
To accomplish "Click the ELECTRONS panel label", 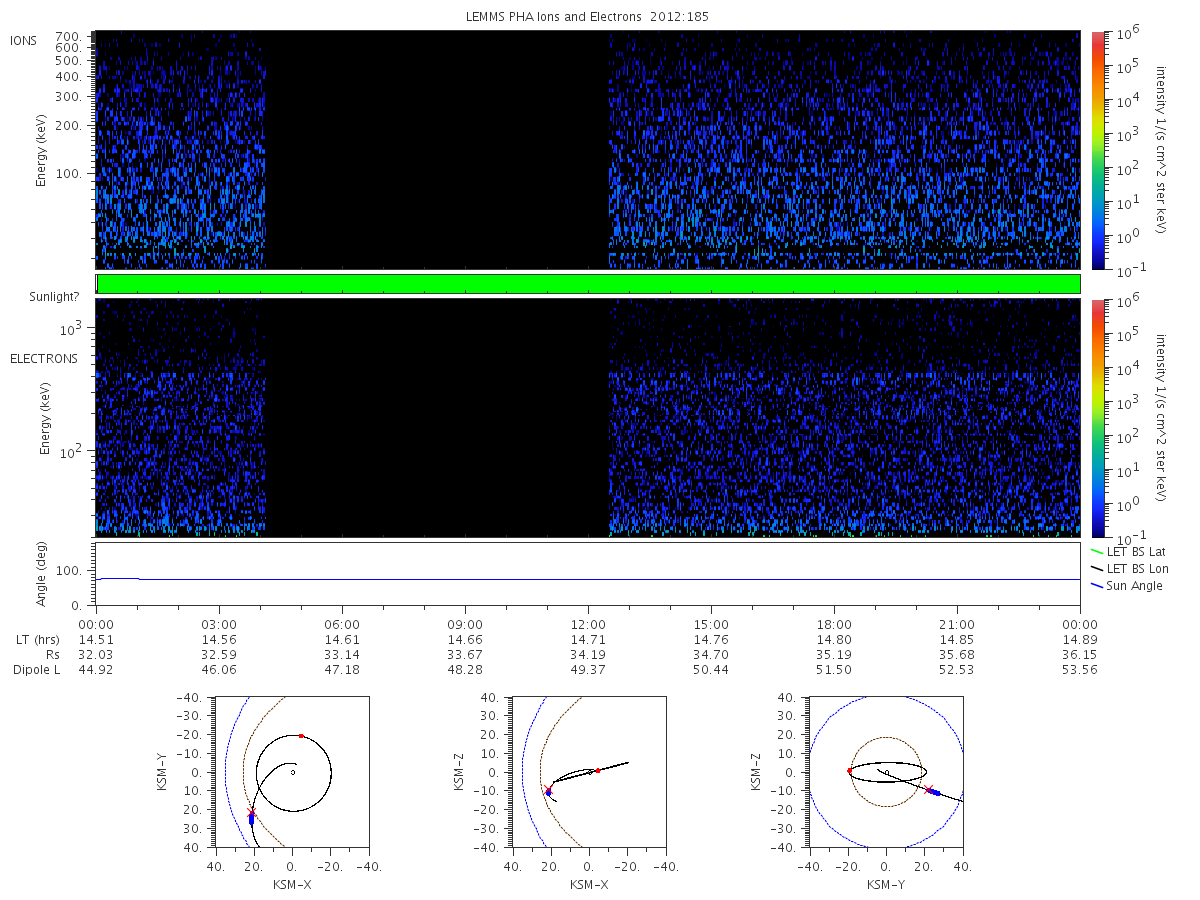I will pos(43,359).
